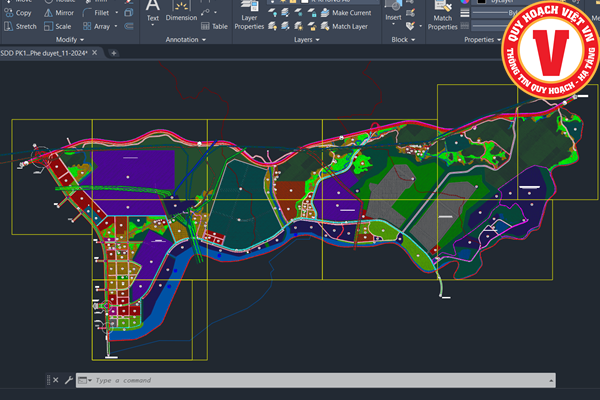The image size is (600, 400).
Task: Open recent commands dropdown in command line
Action: tap(85, 380)
